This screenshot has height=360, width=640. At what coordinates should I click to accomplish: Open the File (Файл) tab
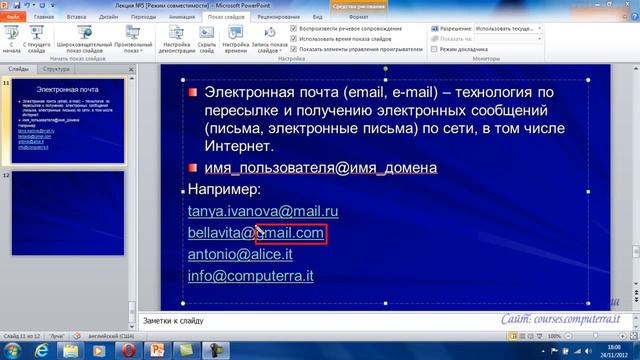click(x=13, y=17)
